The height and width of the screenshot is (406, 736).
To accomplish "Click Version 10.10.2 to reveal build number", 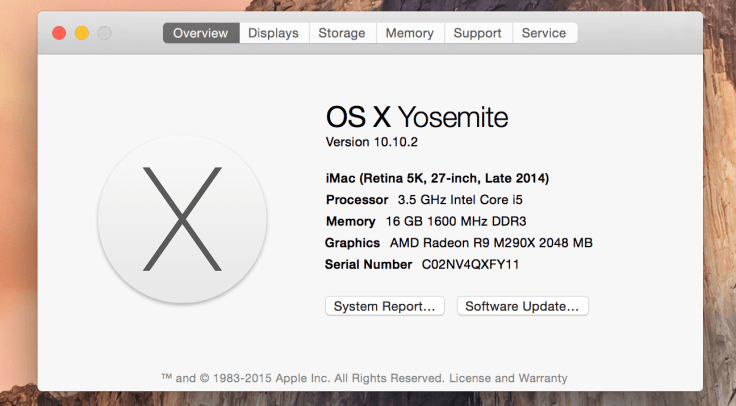I will (x=372, y=142).
